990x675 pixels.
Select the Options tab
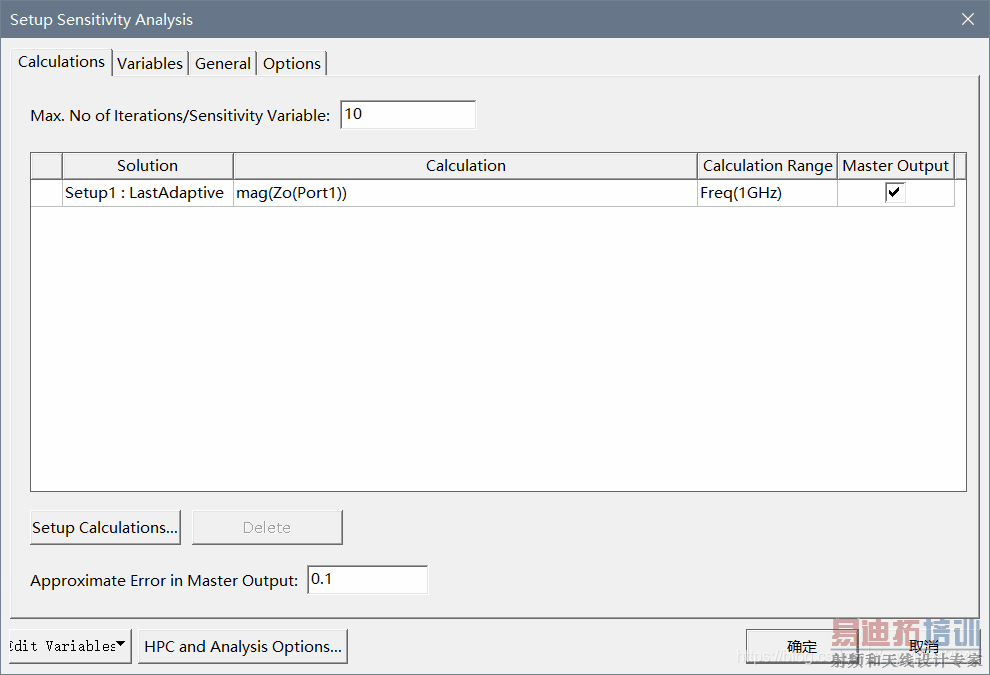click(x=292, y=63)
